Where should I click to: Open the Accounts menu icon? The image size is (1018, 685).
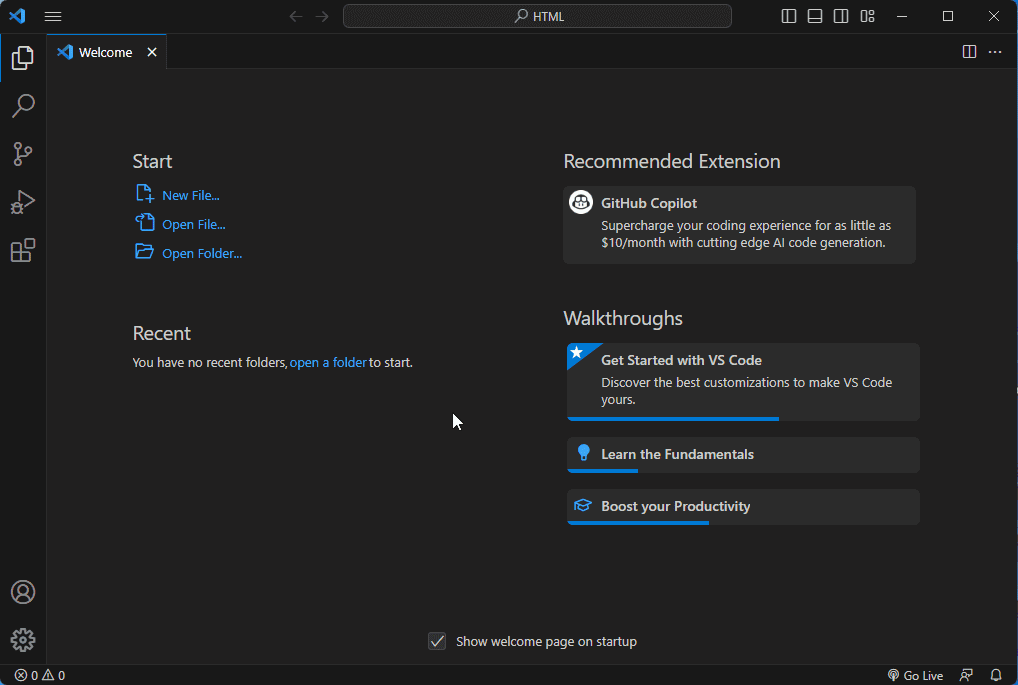[x=23, y=592]
